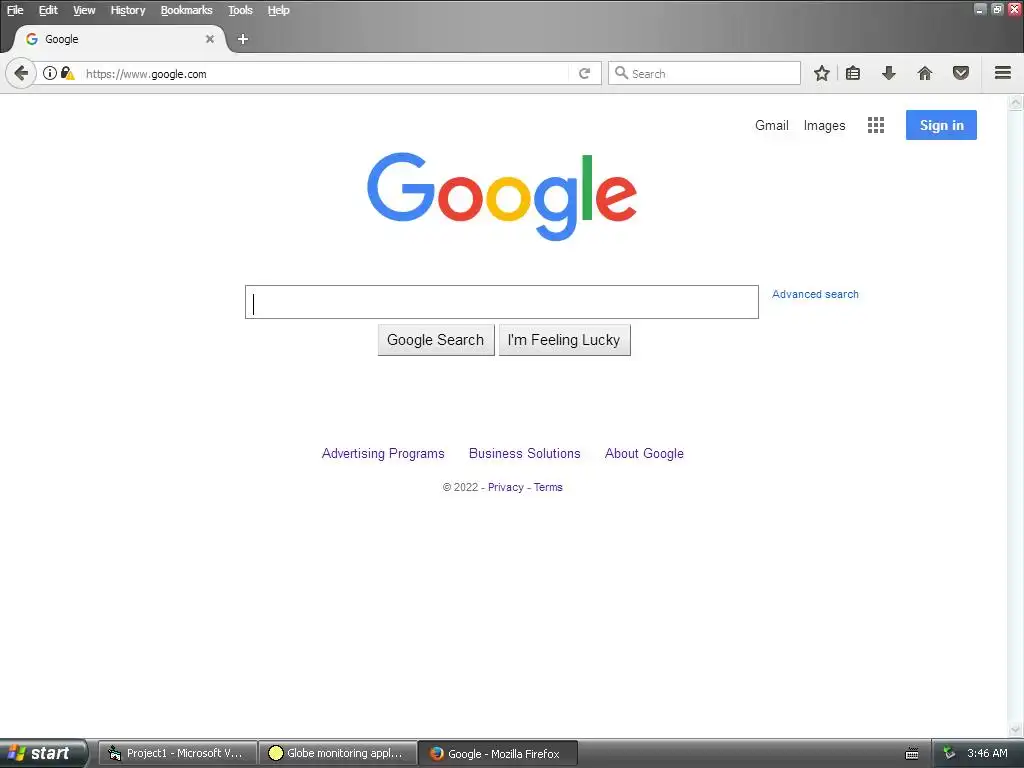Open the Advanced search link
This screenshot has height=768, width=1024.
click(x=815, y=294)
